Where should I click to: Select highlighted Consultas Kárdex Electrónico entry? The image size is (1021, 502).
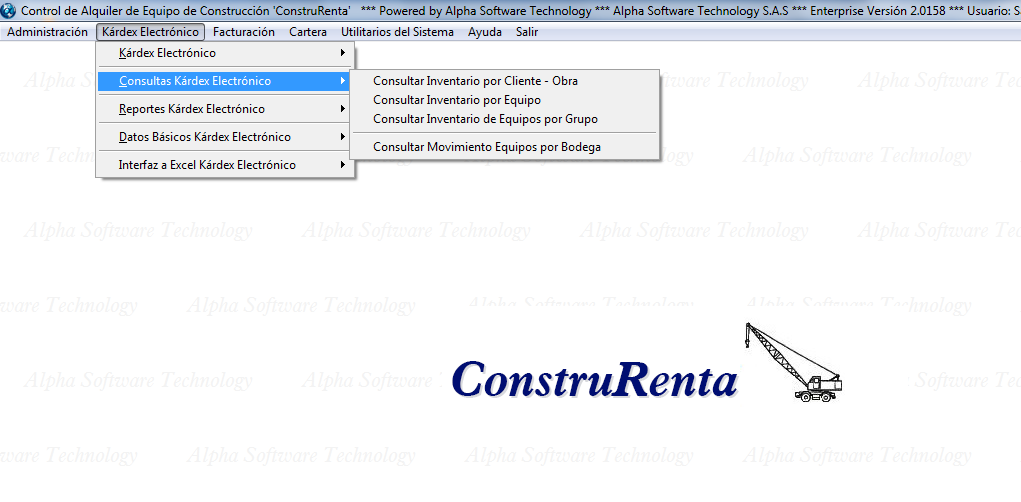[194, 81]
